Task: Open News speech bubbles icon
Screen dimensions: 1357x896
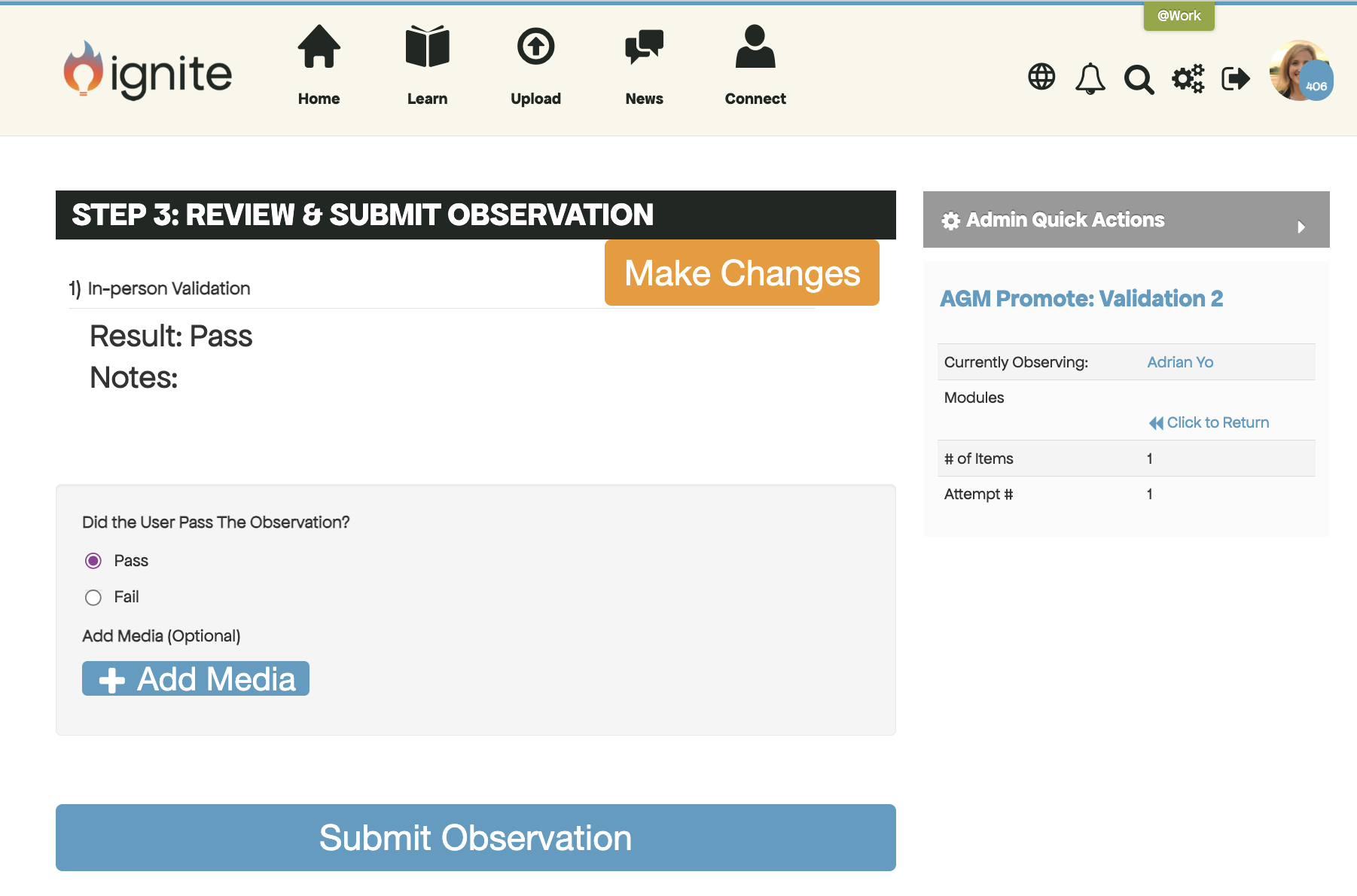Action: [644, 47]
